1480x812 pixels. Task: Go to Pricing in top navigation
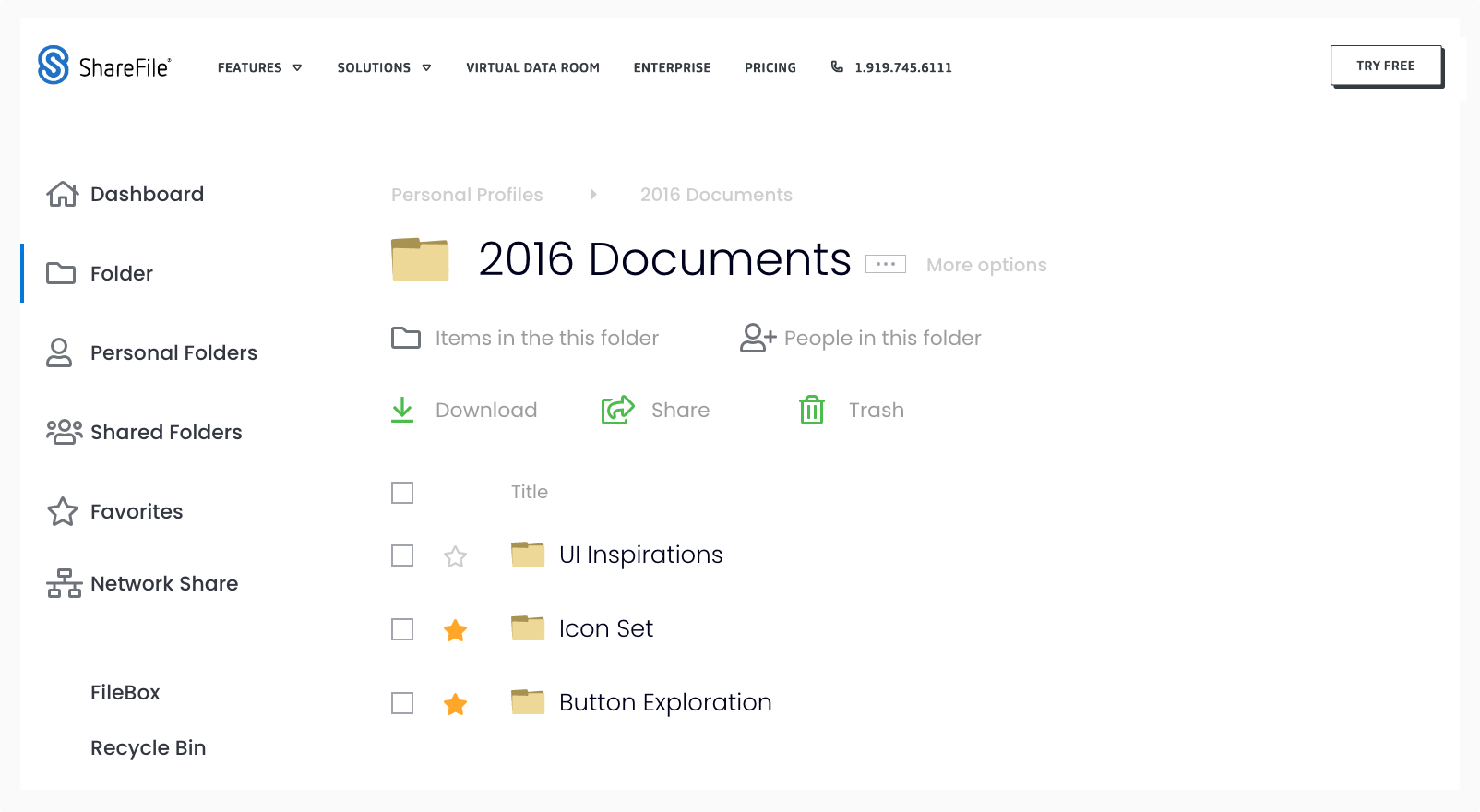coord(770,67)
